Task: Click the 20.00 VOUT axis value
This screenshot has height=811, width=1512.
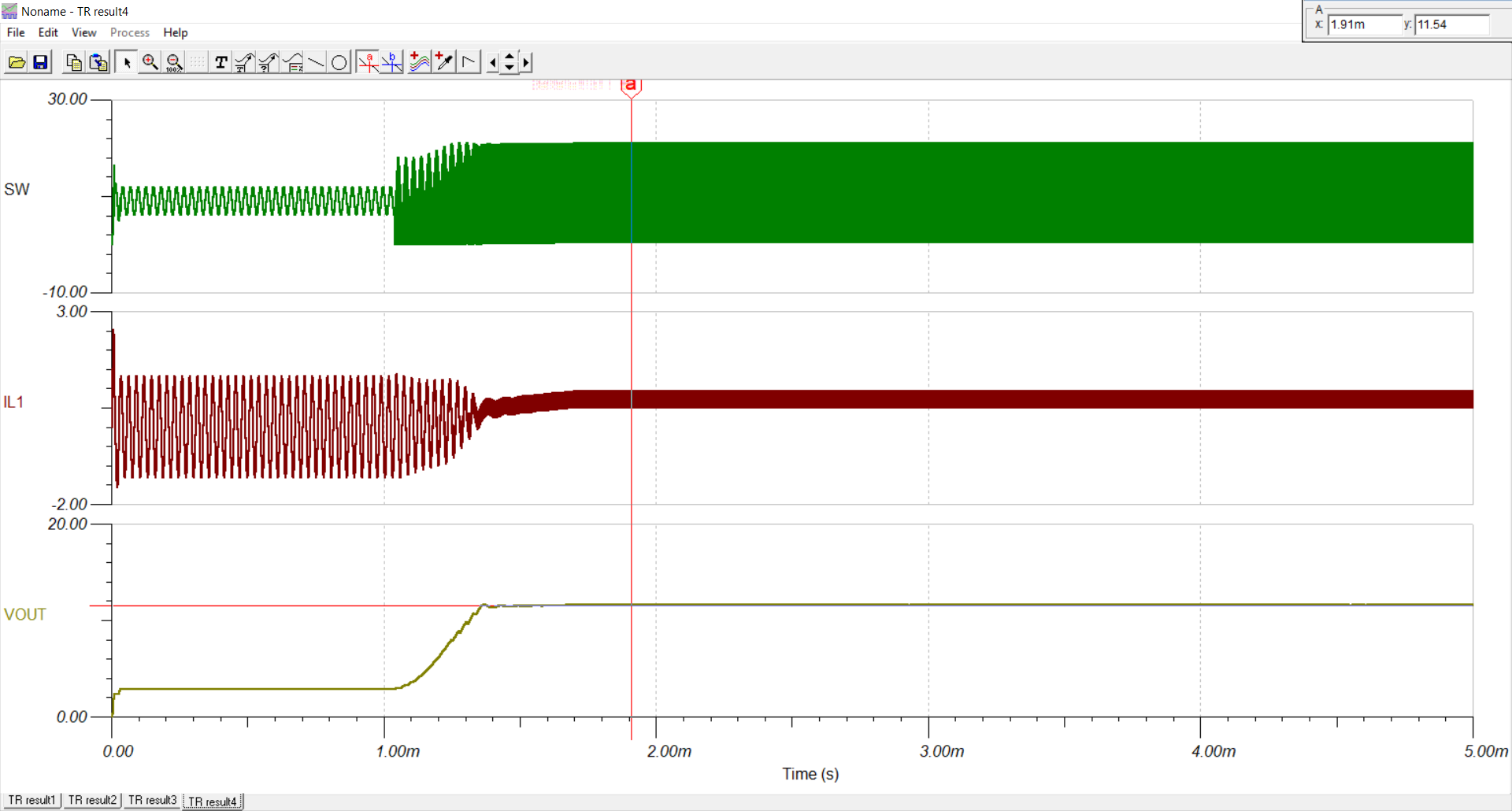Action: 68,524
